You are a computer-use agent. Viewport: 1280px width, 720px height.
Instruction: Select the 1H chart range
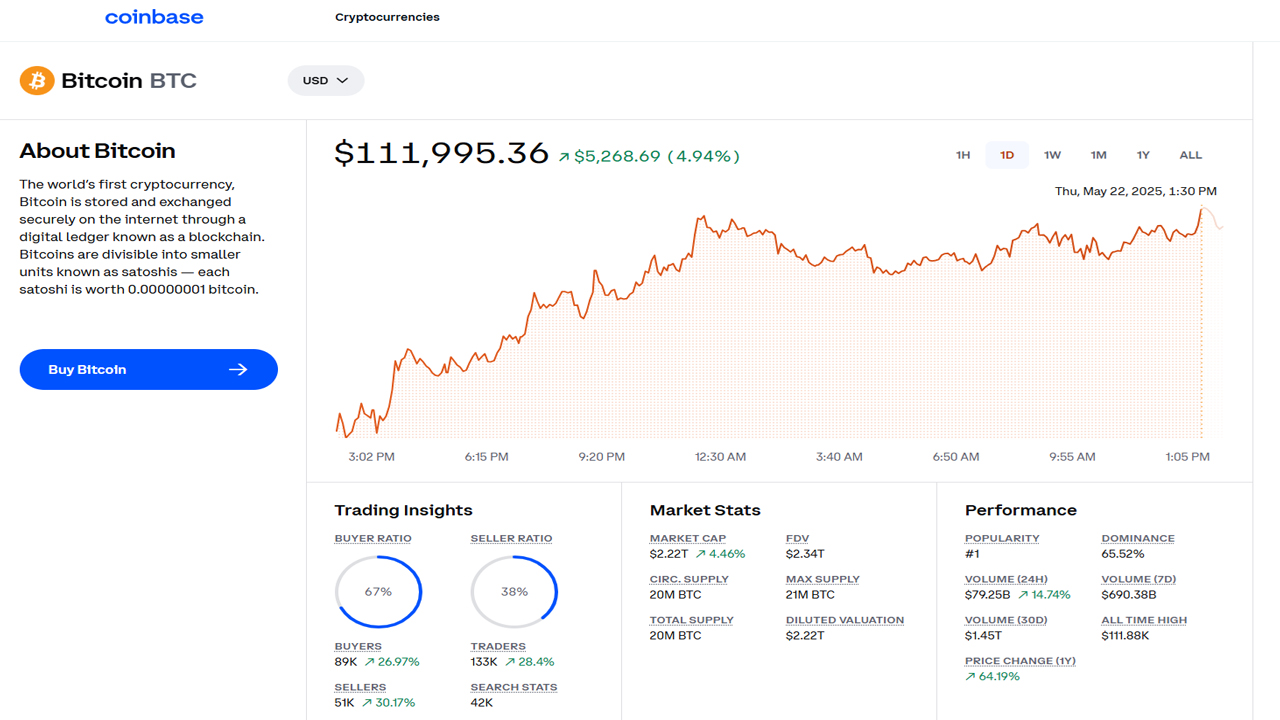963,155
